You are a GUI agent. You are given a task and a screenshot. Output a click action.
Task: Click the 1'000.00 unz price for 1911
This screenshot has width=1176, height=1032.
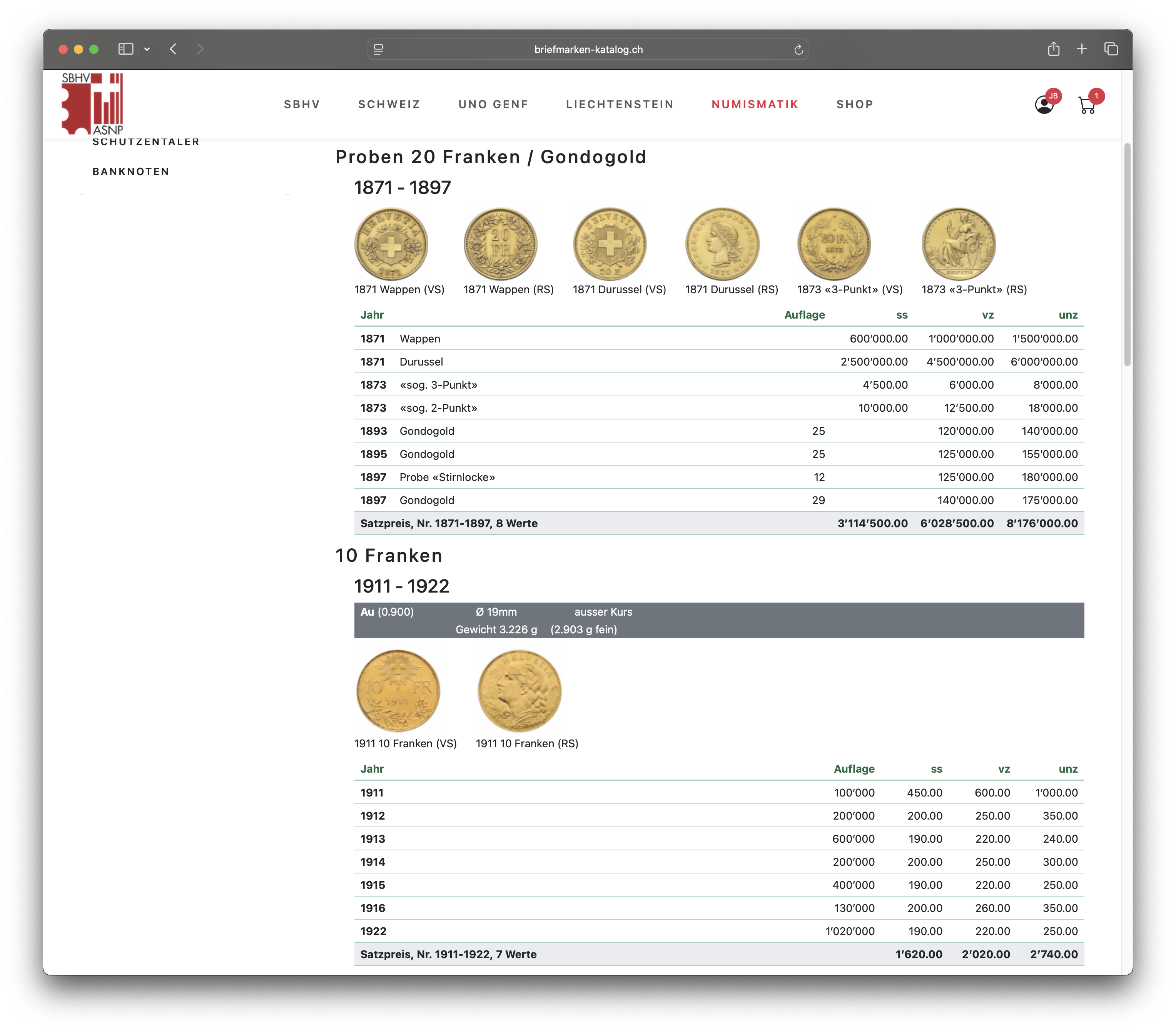click(1056, 792)
